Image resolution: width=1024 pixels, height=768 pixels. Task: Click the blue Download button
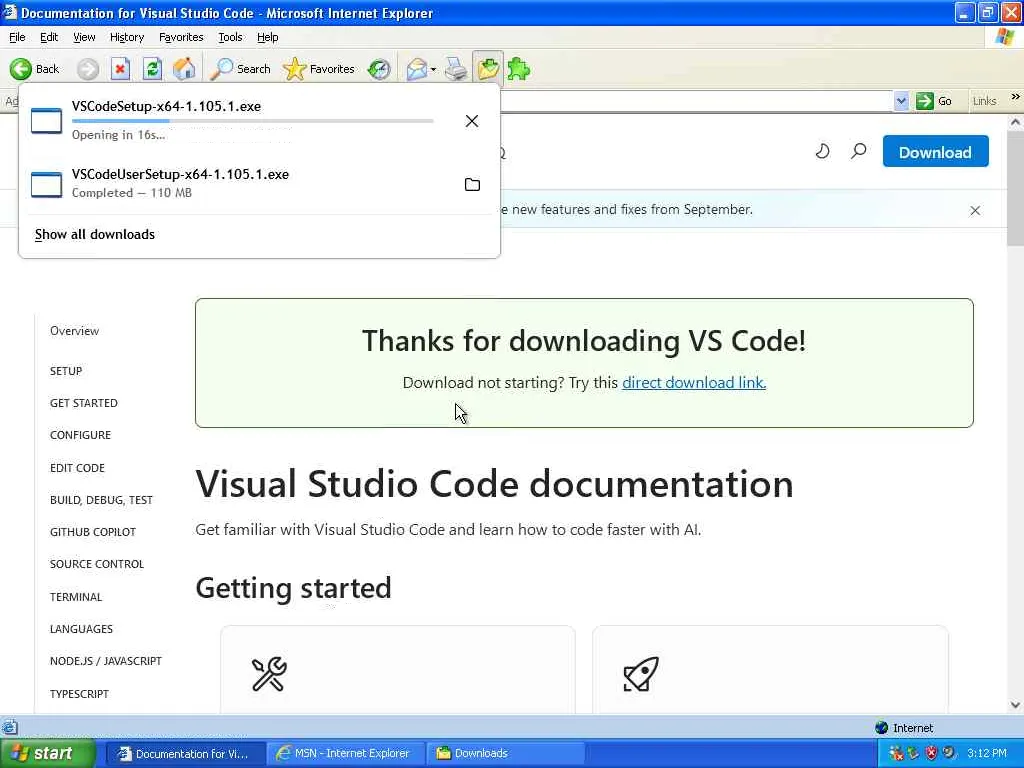[935, 152]
